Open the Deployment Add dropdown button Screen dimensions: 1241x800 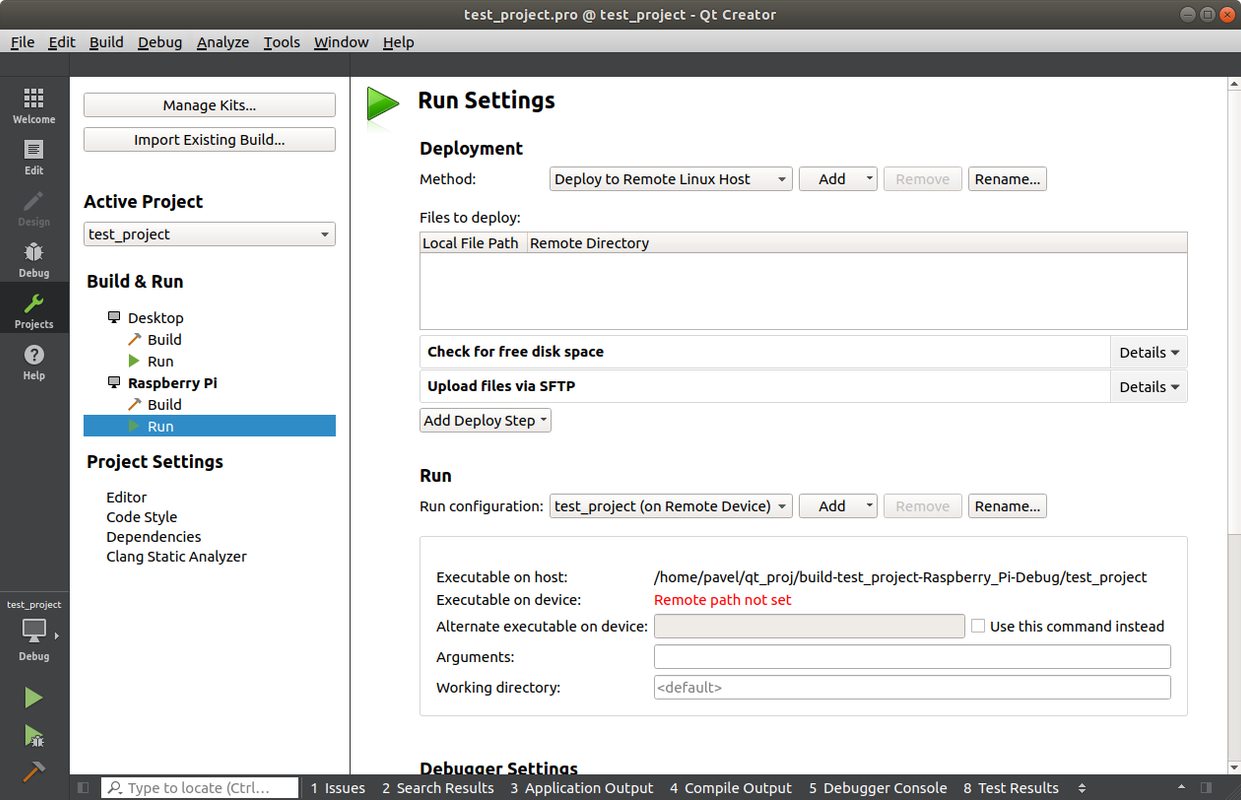tap(838, 179)
